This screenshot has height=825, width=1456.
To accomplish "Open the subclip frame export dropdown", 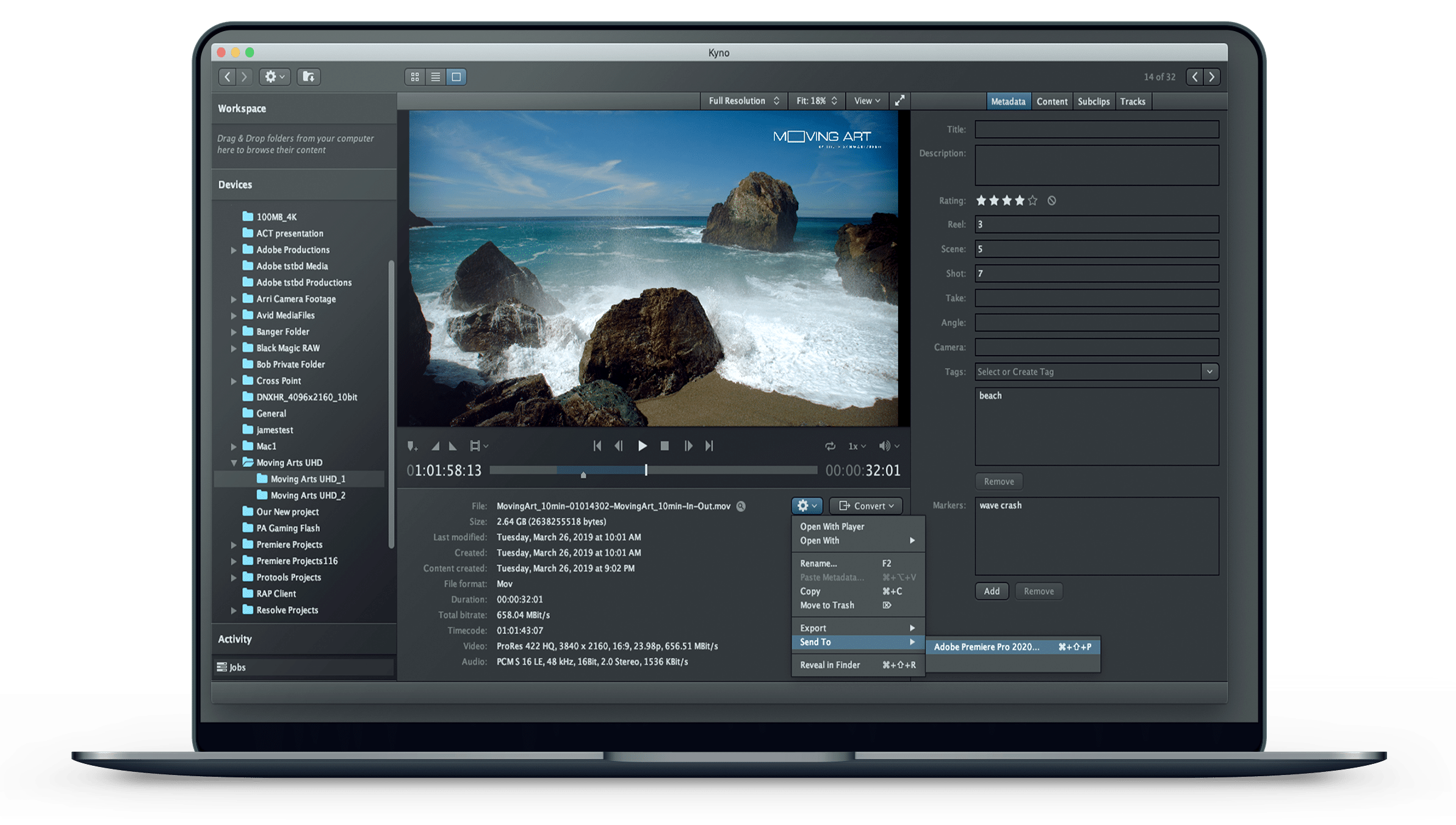I will (479, 446).
